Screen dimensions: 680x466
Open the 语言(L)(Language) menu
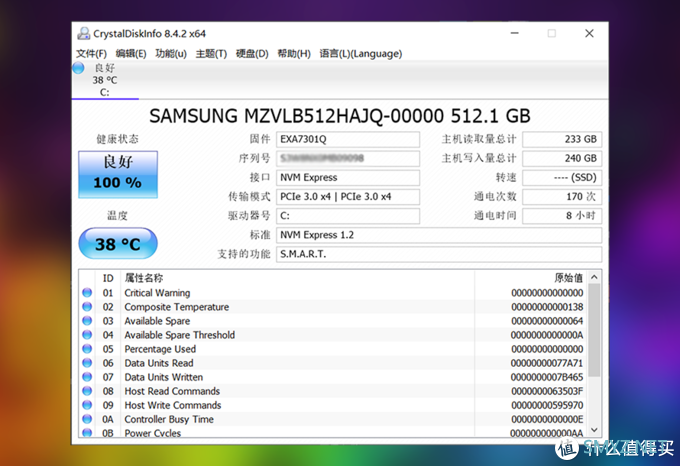point(361,54)
